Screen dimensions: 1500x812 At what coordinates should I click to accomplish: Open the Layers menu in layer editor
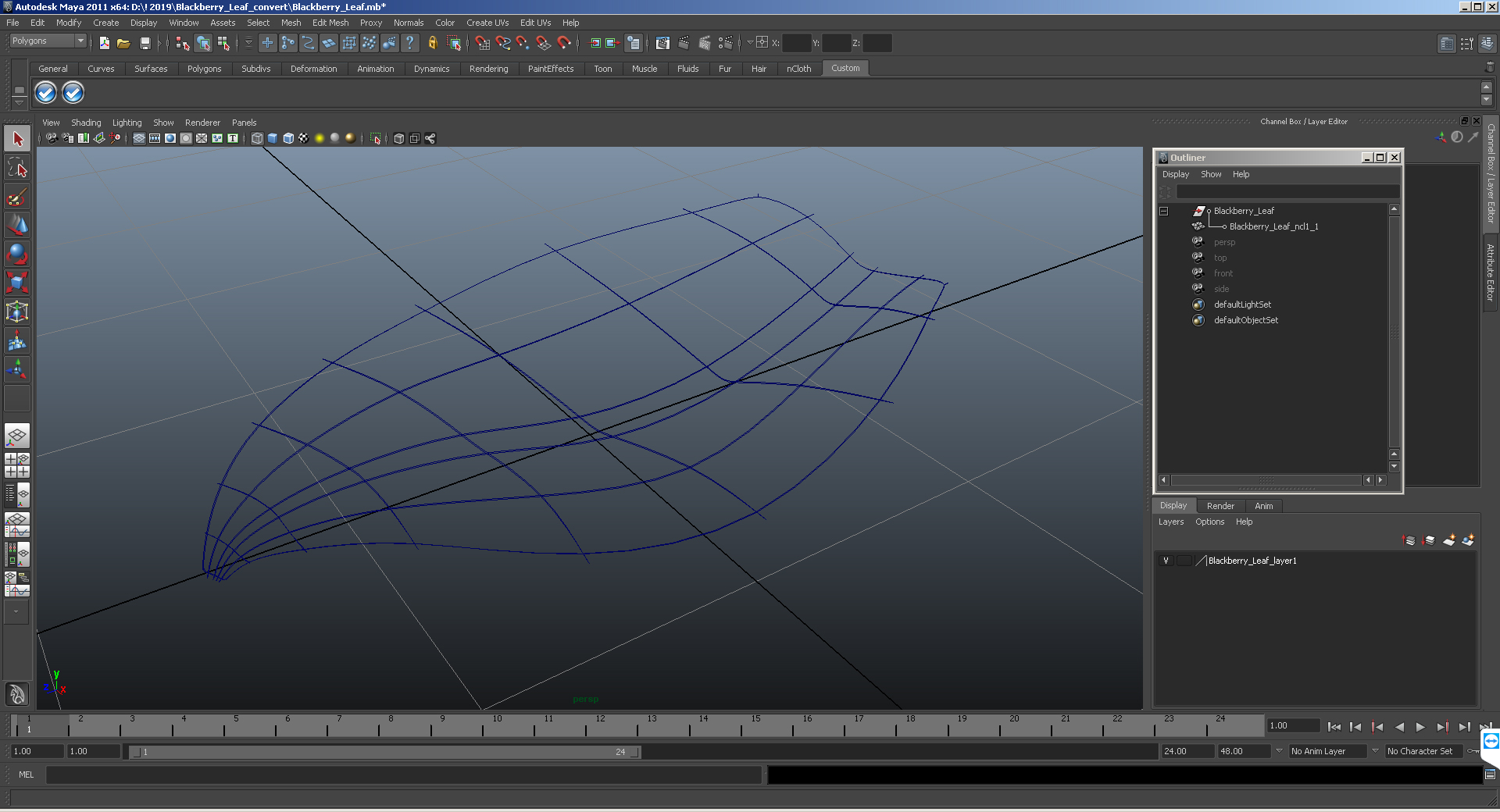pos(1170,522)
